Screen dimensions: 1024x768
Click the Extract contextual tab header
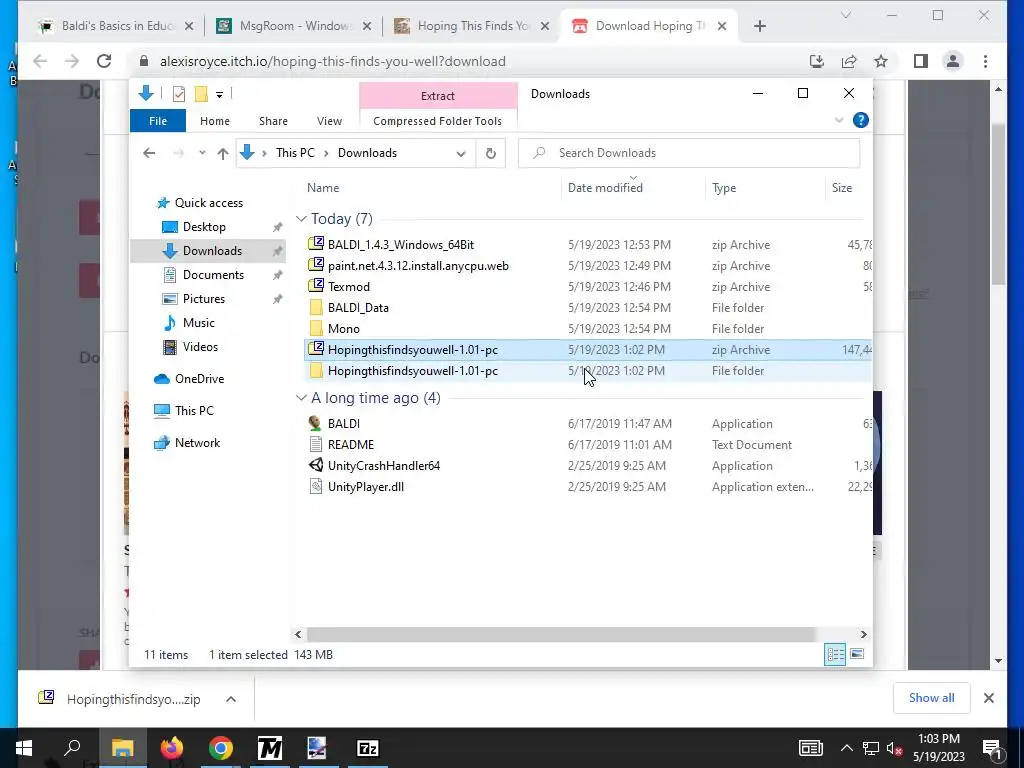[438, 96]
